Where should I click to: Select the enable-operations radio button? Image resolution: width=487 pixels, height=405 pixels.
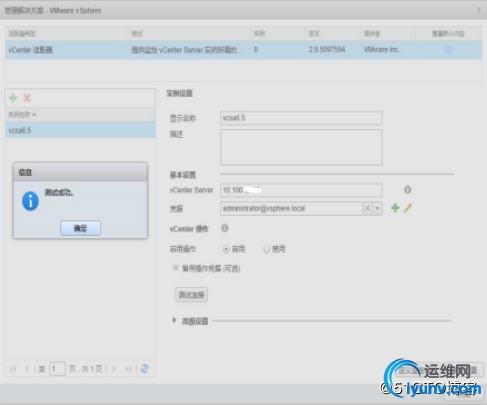coord(226,249)
